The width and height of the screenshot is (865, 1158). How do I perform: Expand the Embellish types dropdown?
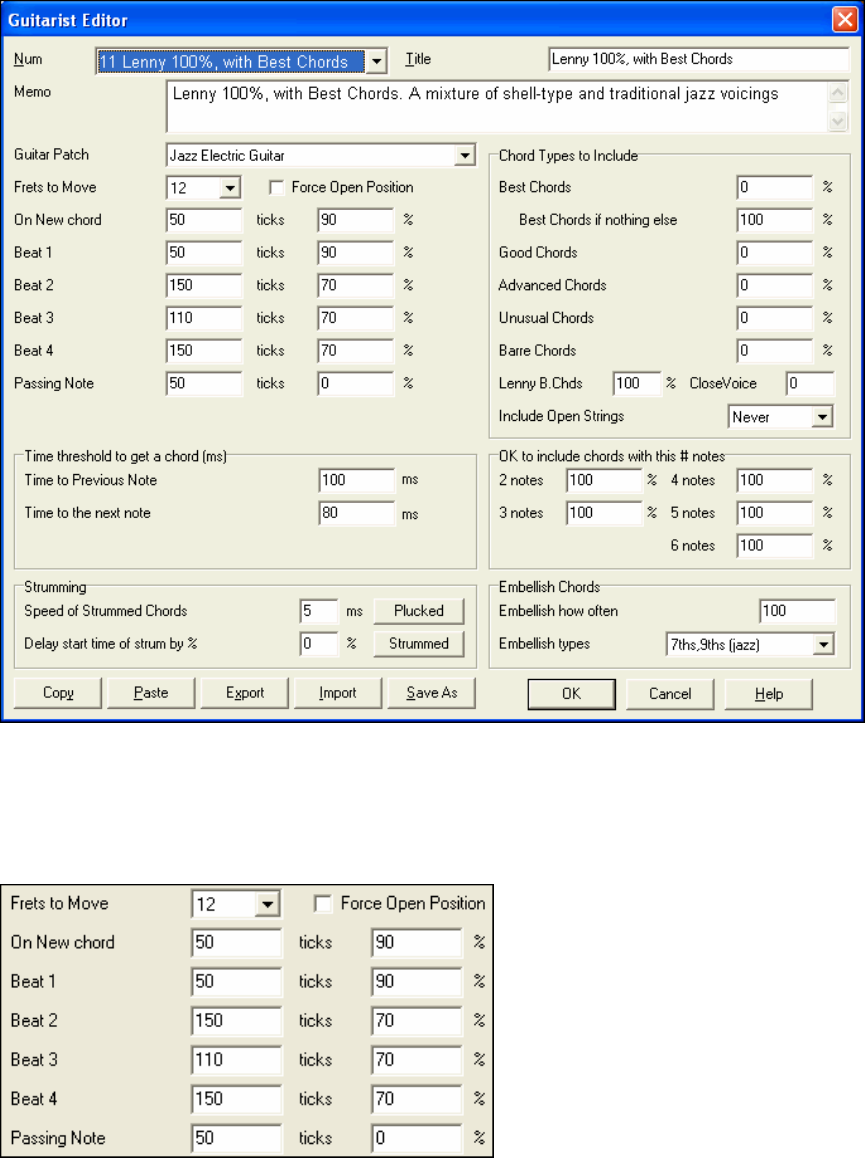tap(823, 645)
